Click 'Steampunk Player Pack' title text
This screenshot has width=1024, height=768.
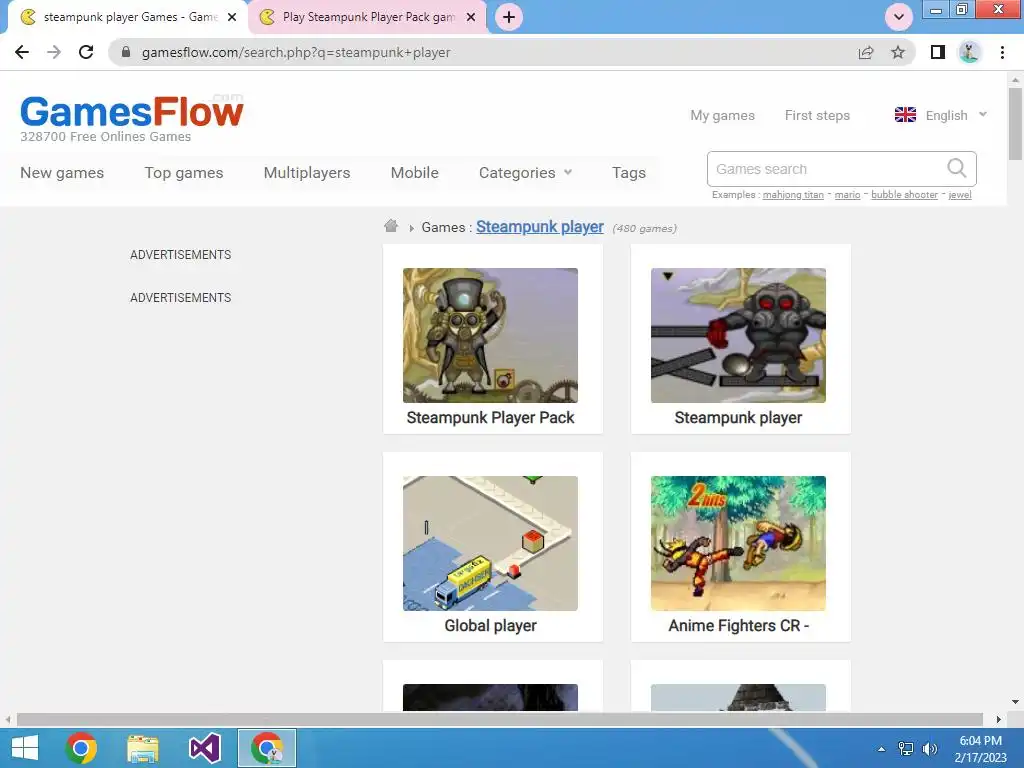click(x=490, y=417)
